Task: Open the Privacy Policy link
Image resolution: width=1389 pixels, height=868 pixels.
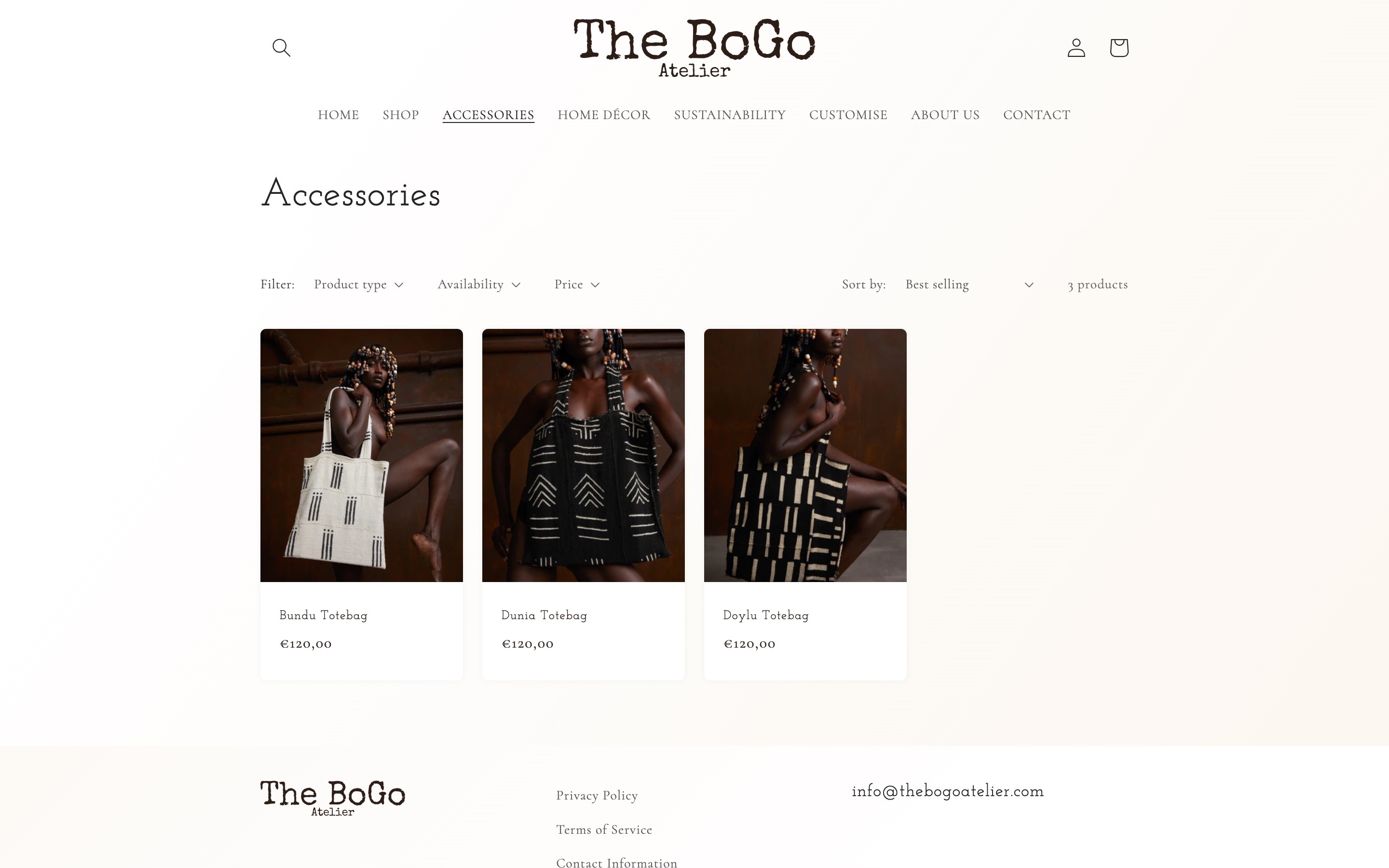Action: 597,796
